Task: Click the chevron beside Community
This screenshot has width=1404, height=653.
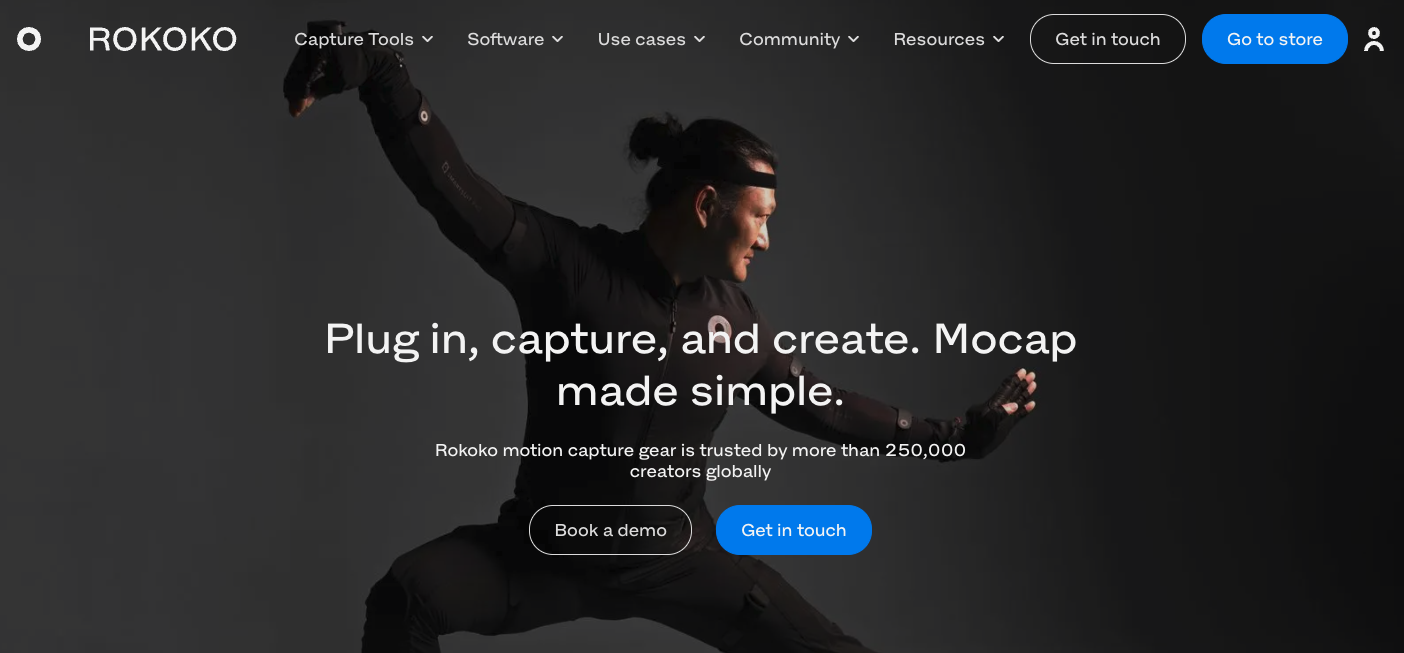Action: [854, 39]
